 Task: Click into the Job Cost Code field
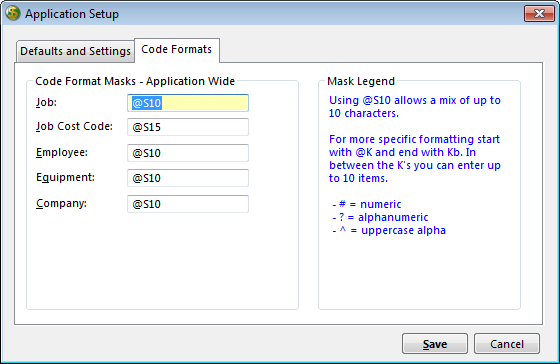coord(188,127)
